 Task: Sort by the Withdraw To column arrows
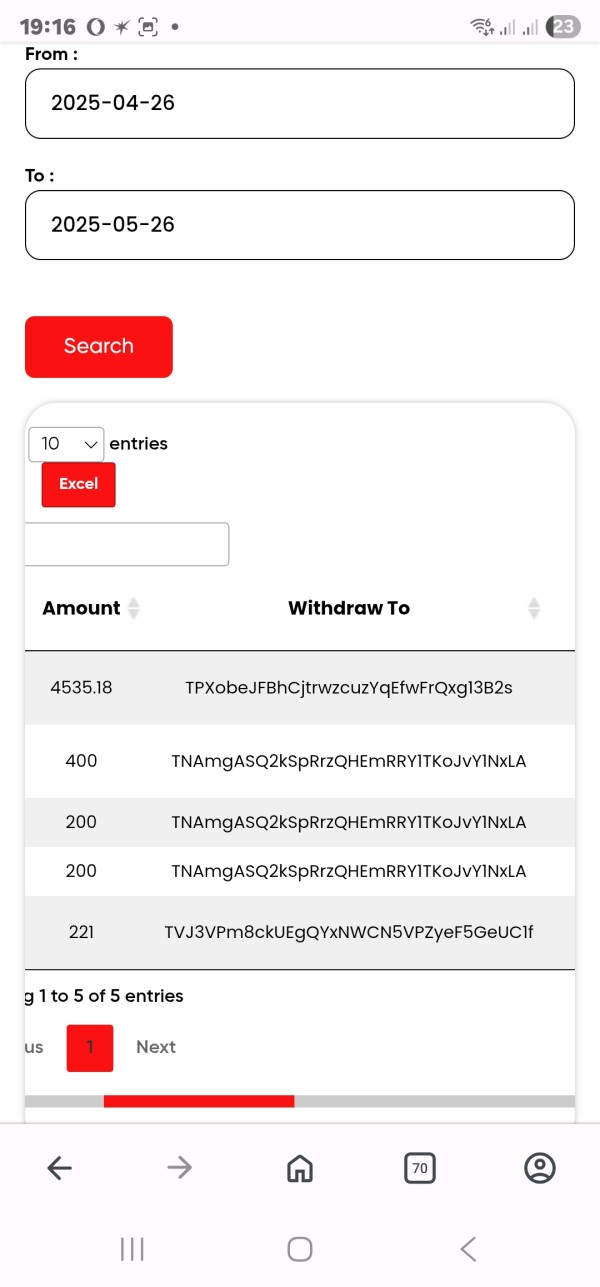tap(534, 608)
